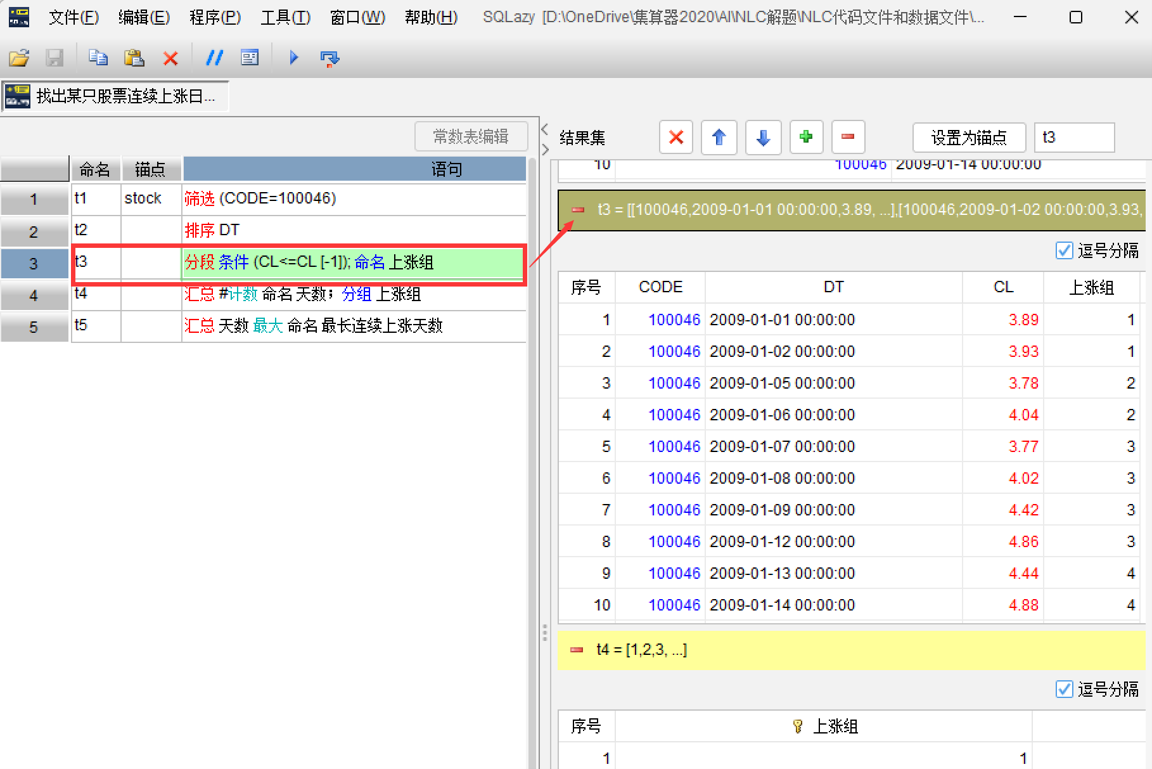Open the SQLazy app icon in title bar
This screenshot has height=769, width=1152.
point(19,17)
